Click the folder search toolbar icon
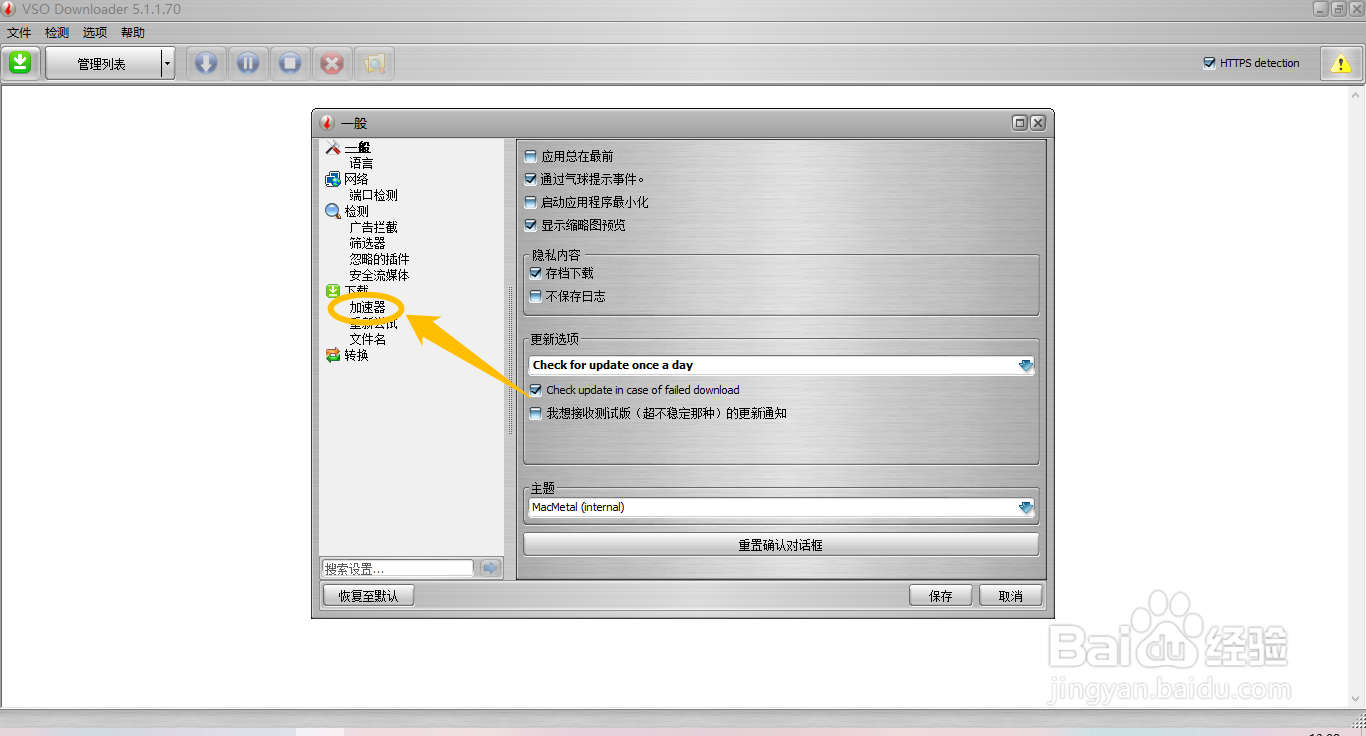 coord(374,63)
